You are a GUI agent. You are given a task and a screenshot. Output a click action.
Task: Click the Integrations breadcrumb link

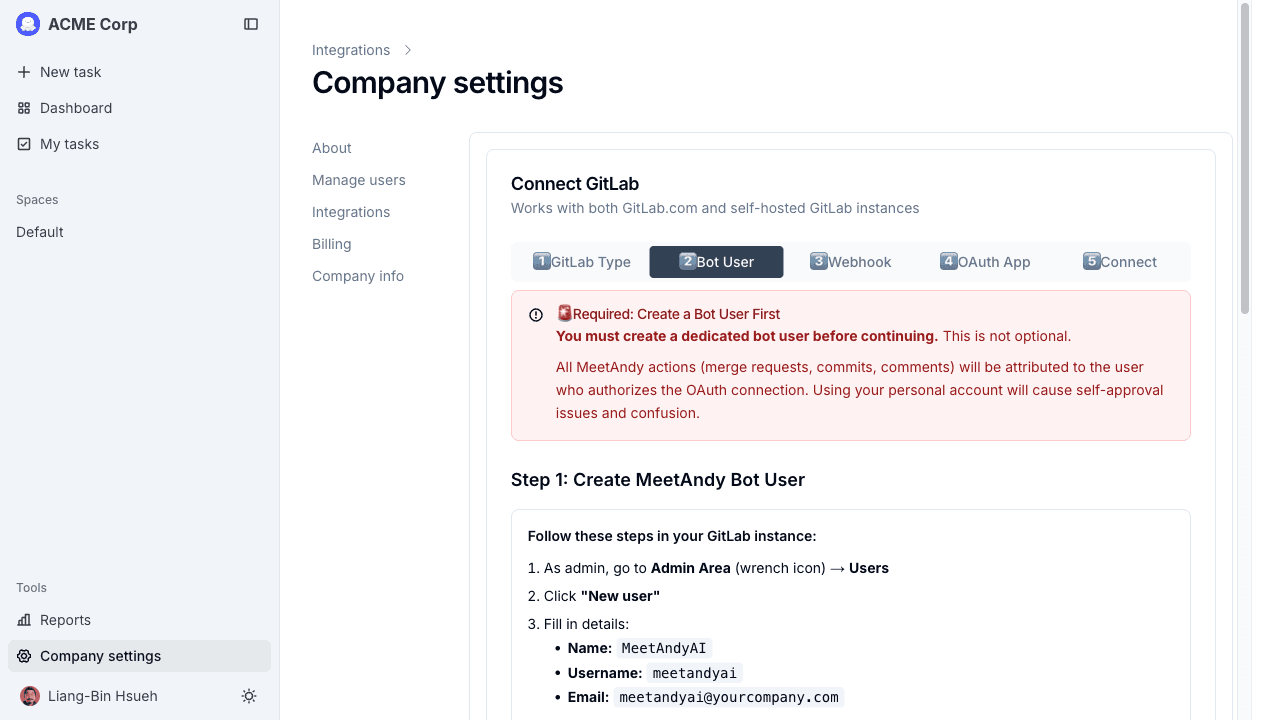[351, 50]
